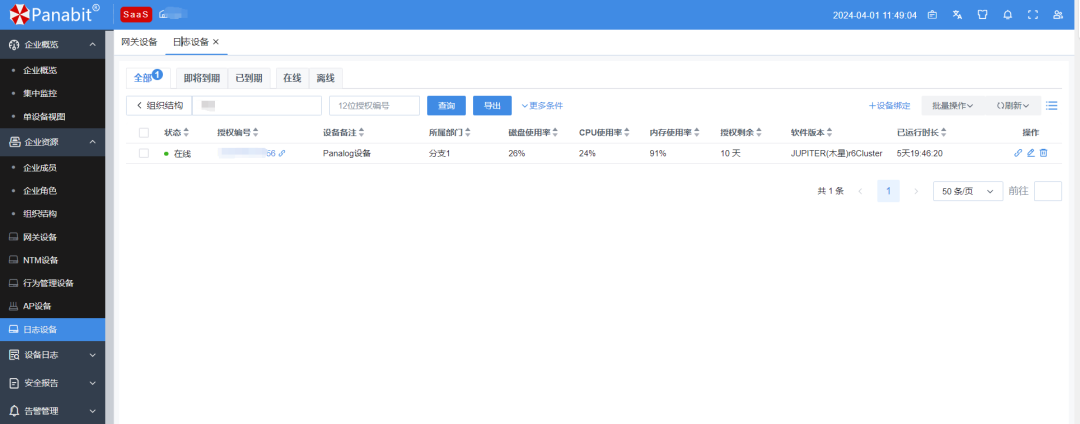Image resolution: width=1080 pixels, height=424 pixels.
Task: Delete the Panalog设备 row with trash icon
Action: click(x=1043, y=153)
